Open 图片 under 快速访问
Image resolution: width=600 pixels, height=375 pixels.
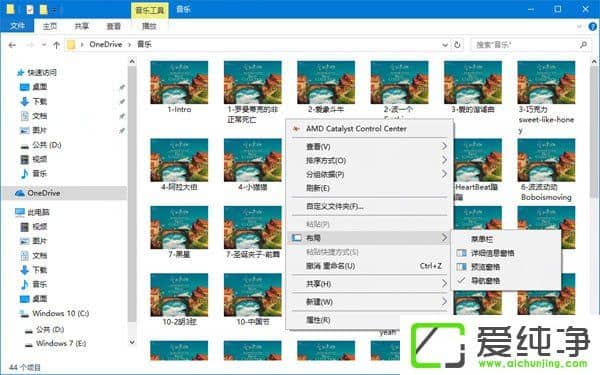(34, 130)
